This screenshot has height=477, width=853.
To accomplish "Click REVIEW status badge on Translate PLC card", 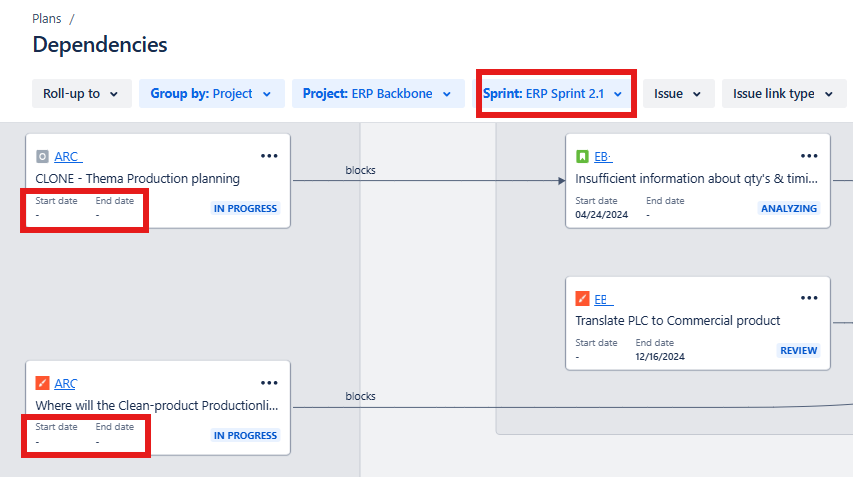I will 799,350.
